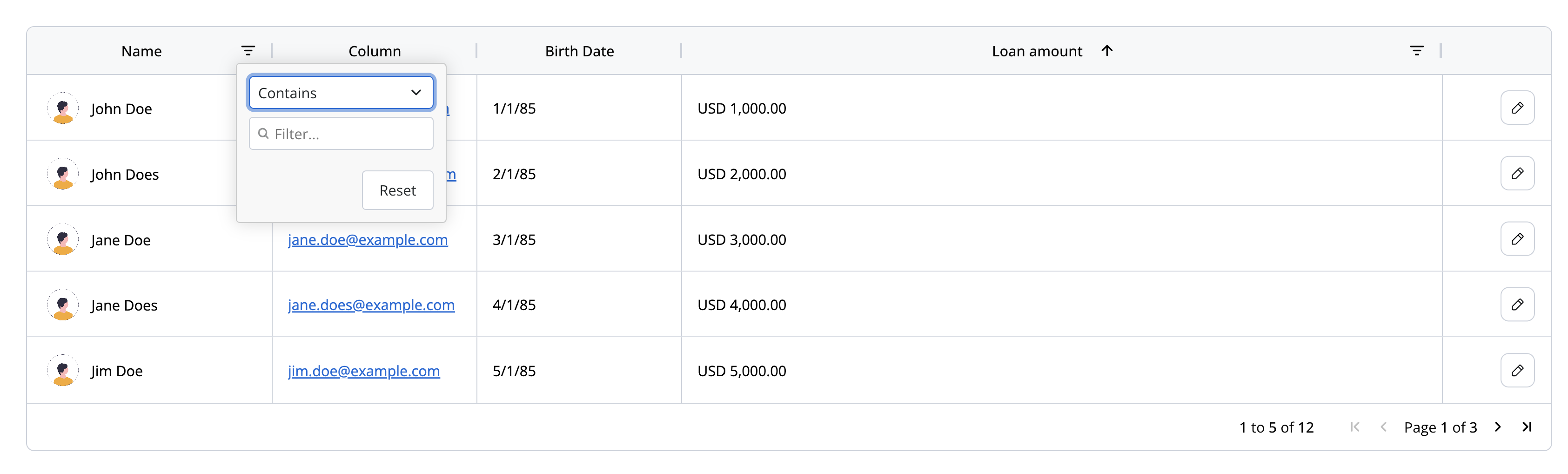
Task: Go to the next page
Action: click(x=1498, y=427)
